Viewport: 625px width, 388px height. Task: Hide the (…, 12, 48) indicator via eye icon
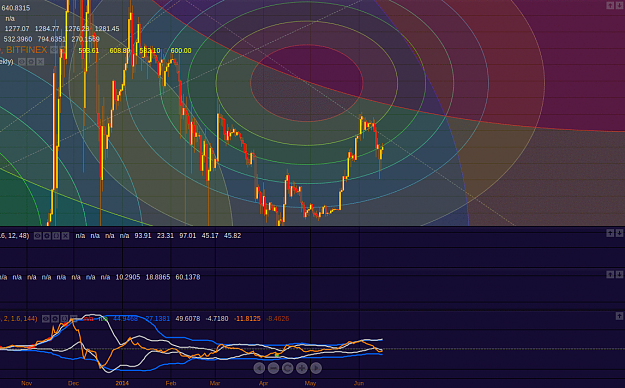pyautogui.click(x=37, y=236)
